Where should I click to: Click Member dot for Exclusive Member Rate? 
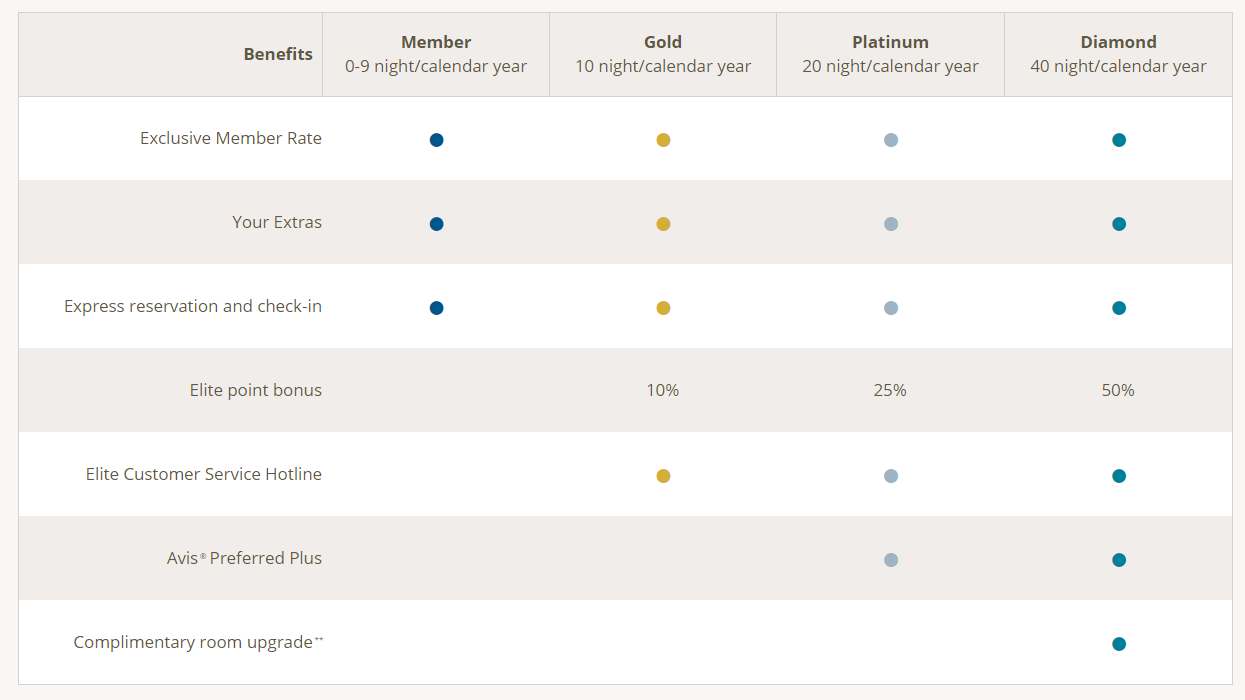click(x=436, y=140)
